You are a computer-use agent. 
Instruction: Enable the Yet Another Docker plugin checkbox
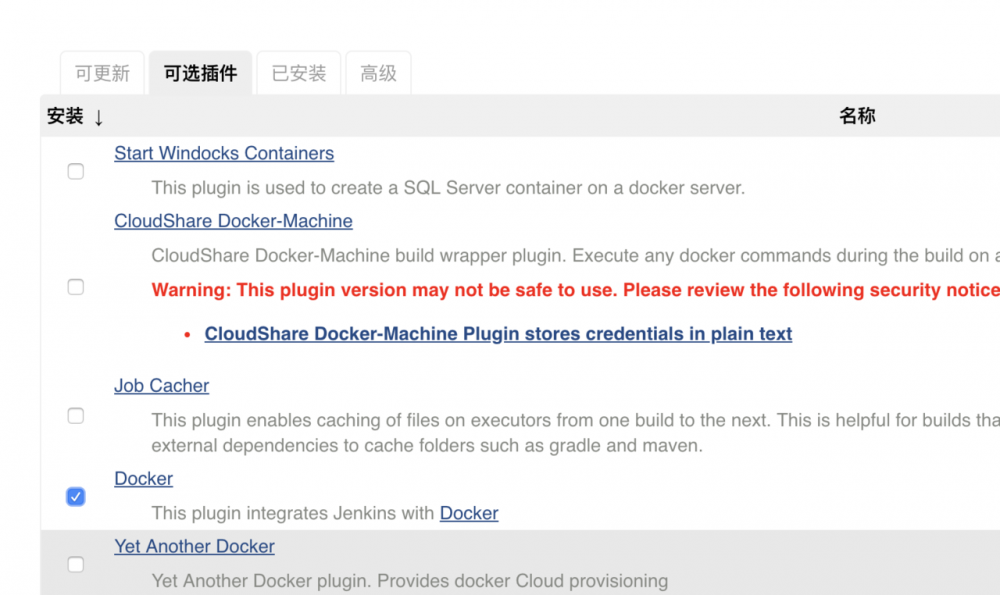pos(75,564)
